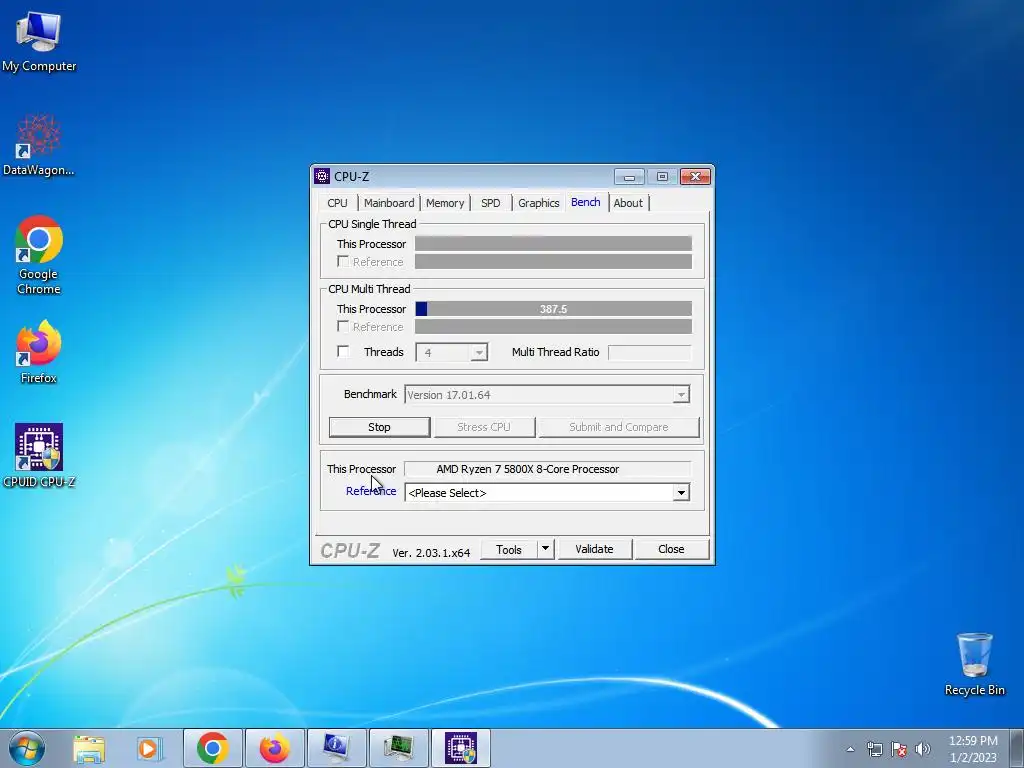The width and height of the screenshot is (1024, 768).
Task: Click the Single Thread This Processor bar
Action: click(553, 244)
